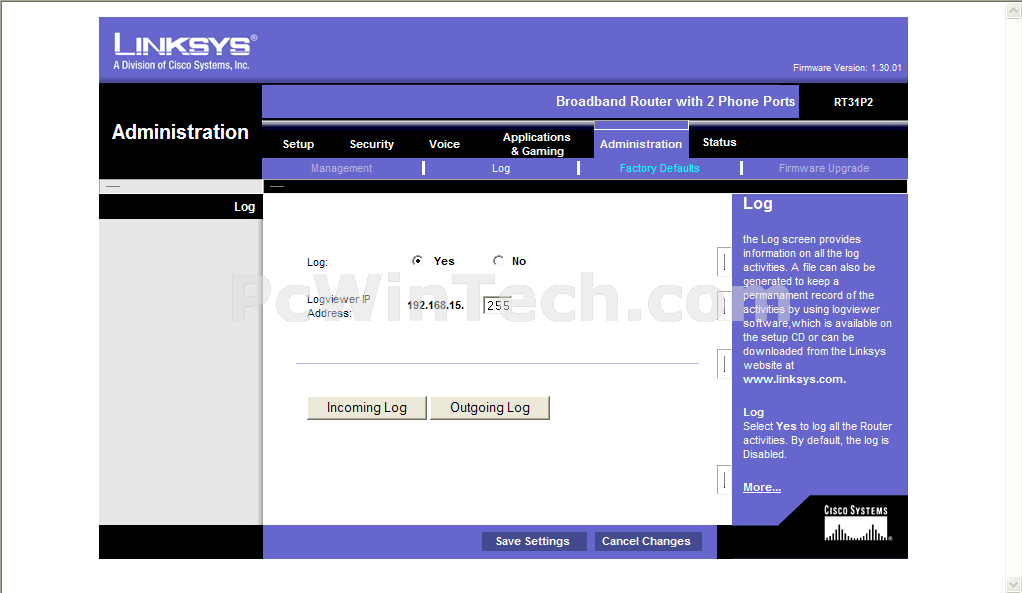
Task: Select the No radio button for Log
Action: tap(498, 261)
